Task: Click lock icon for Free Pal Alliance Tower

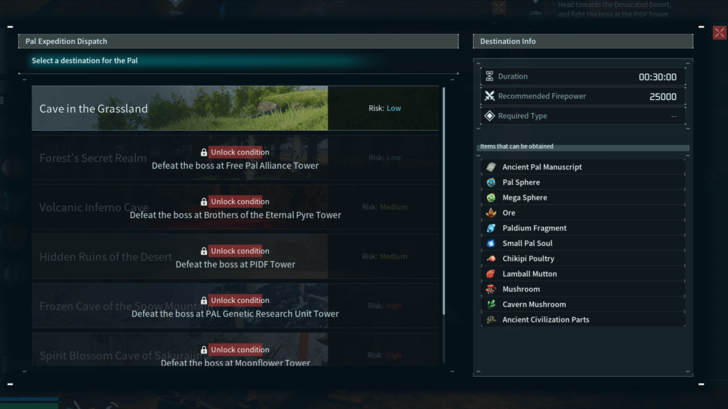Action: click(203, 152)
